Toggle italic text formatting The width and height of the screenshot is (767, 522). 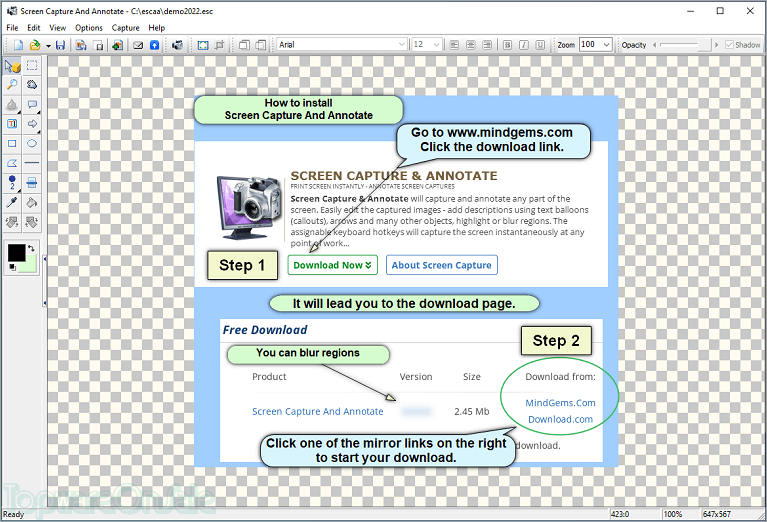[x=523, y=45]
